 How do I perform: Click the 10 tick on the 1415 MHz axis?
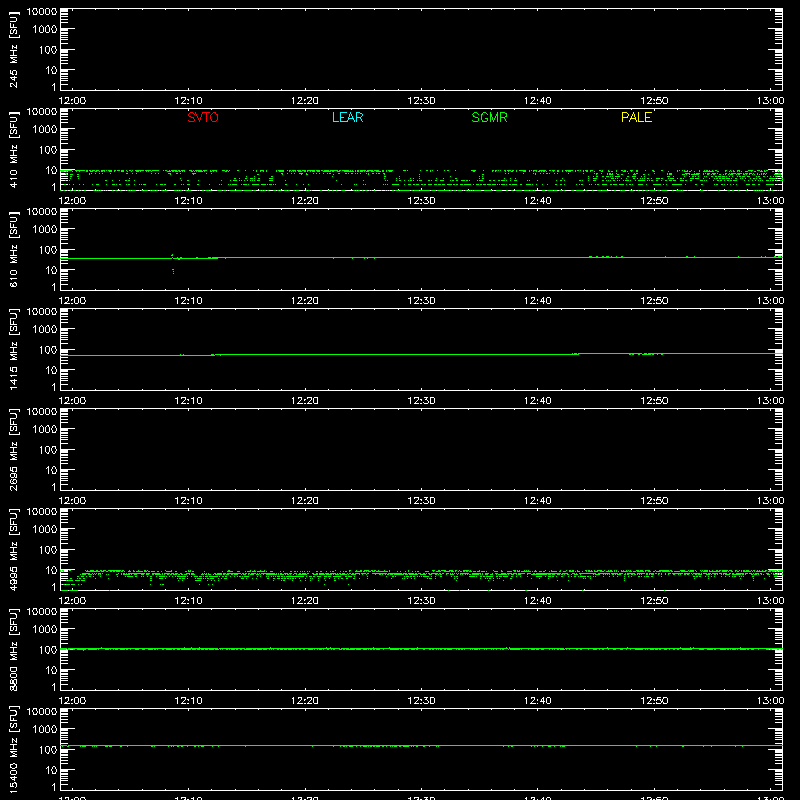52,370
